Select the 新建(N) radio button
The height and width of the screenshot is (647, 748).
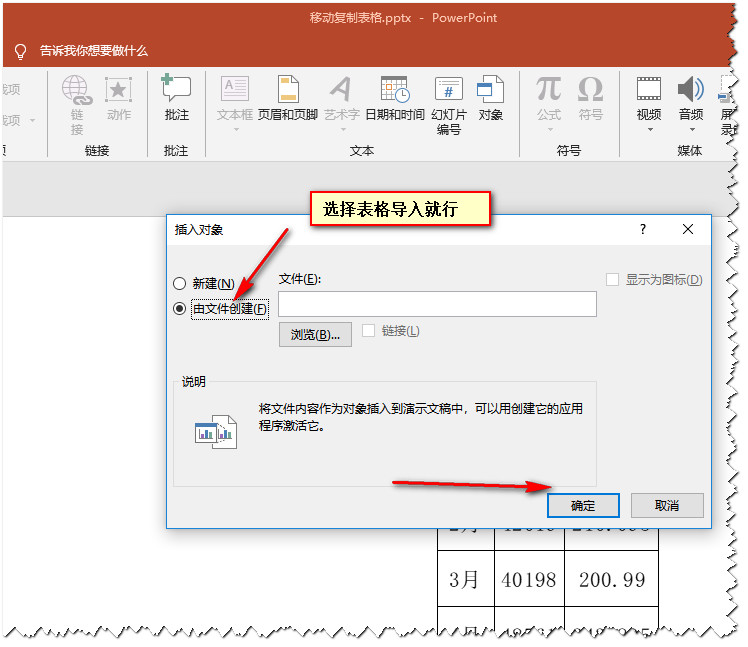tap(179, 284)
